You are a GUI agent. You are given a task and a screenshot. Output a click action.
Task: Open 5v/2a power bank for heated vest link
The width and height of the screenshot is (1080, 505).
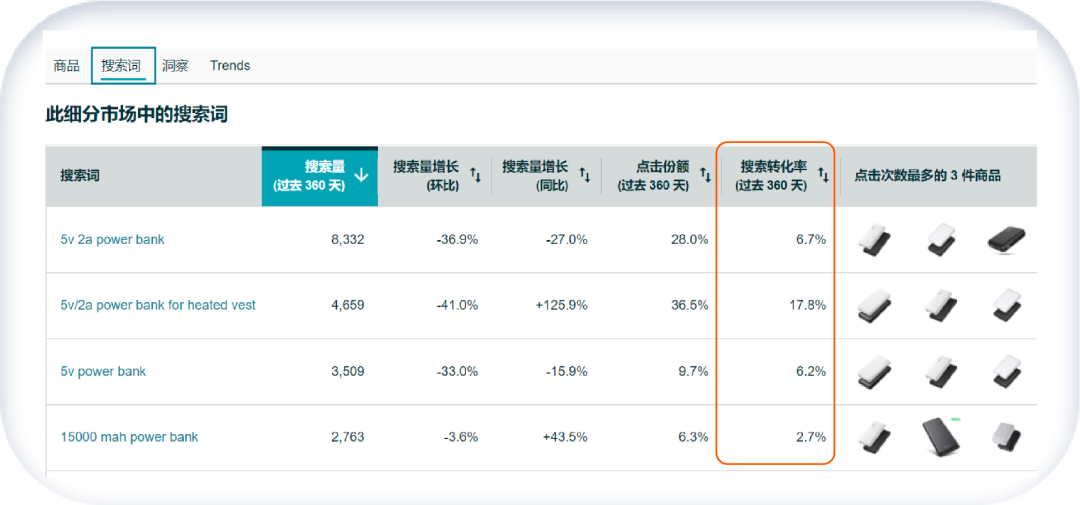tap(158, 305)
